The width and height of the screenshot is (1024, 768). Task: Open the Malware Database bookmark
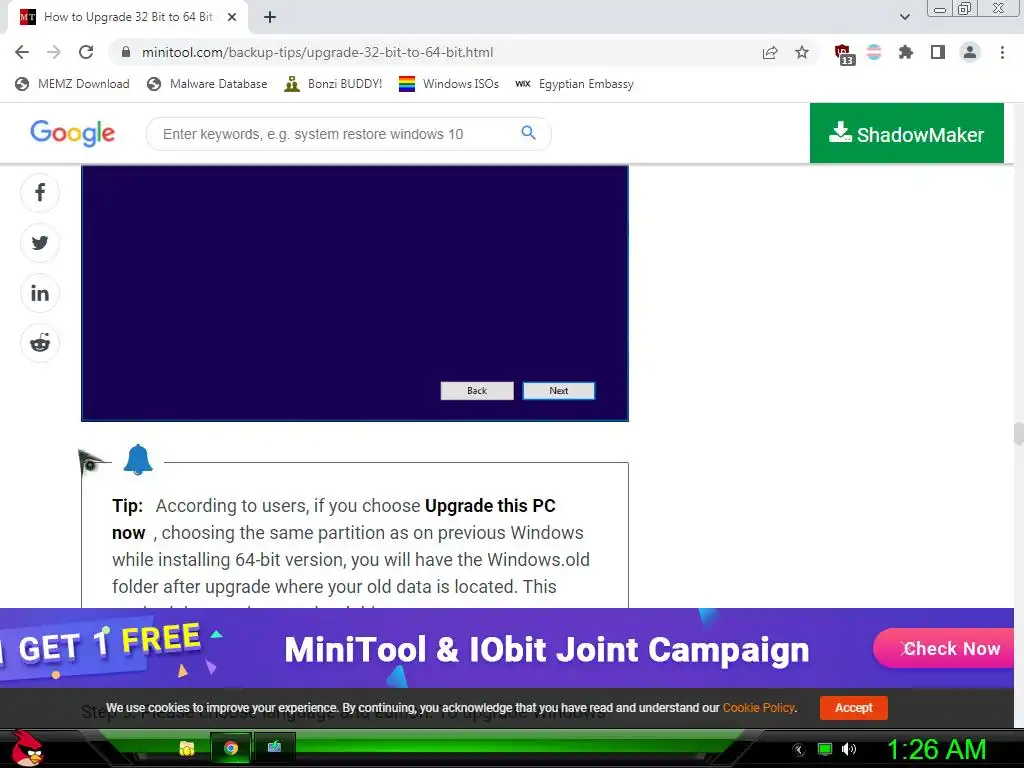(208, 84)
